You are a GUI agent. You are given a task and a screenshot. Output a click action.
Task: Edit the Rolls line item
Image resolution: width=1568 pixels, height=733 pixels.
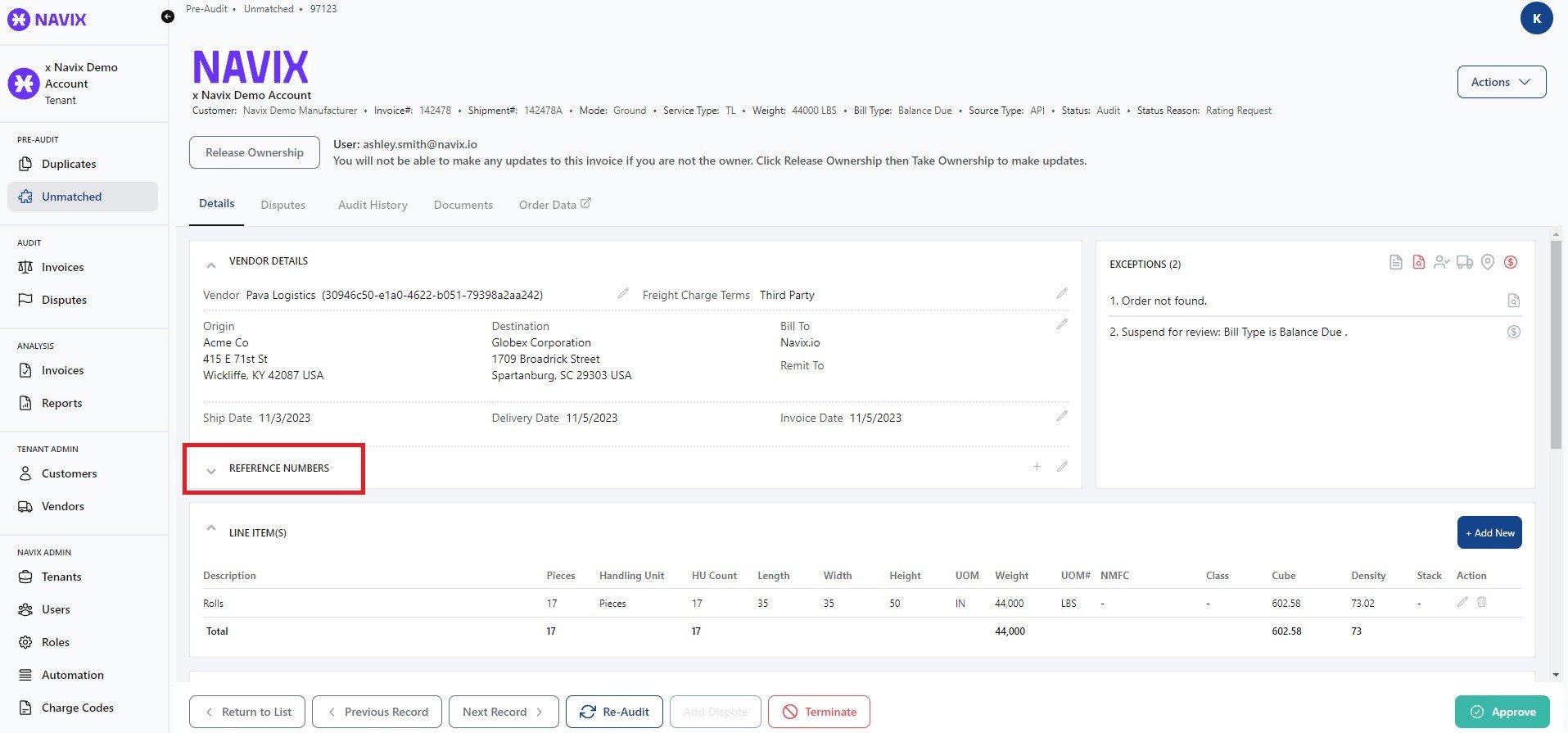pos(1462,602)
